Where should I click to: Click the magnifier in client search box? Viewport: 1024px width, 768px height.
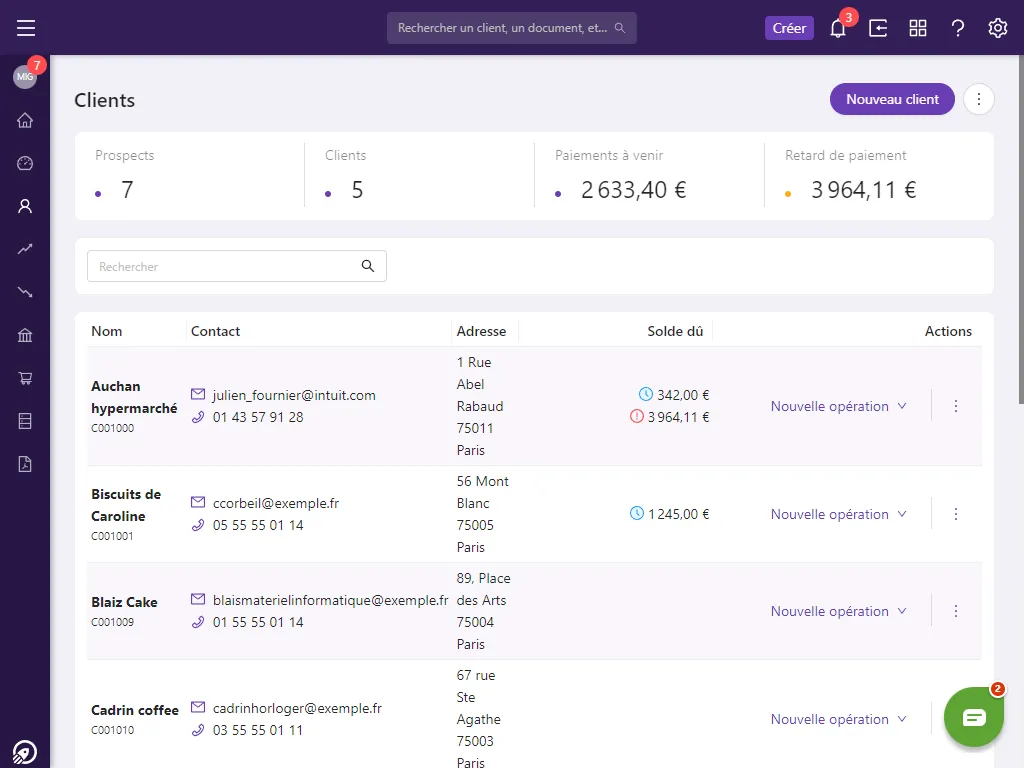click(x=368, y=266)
